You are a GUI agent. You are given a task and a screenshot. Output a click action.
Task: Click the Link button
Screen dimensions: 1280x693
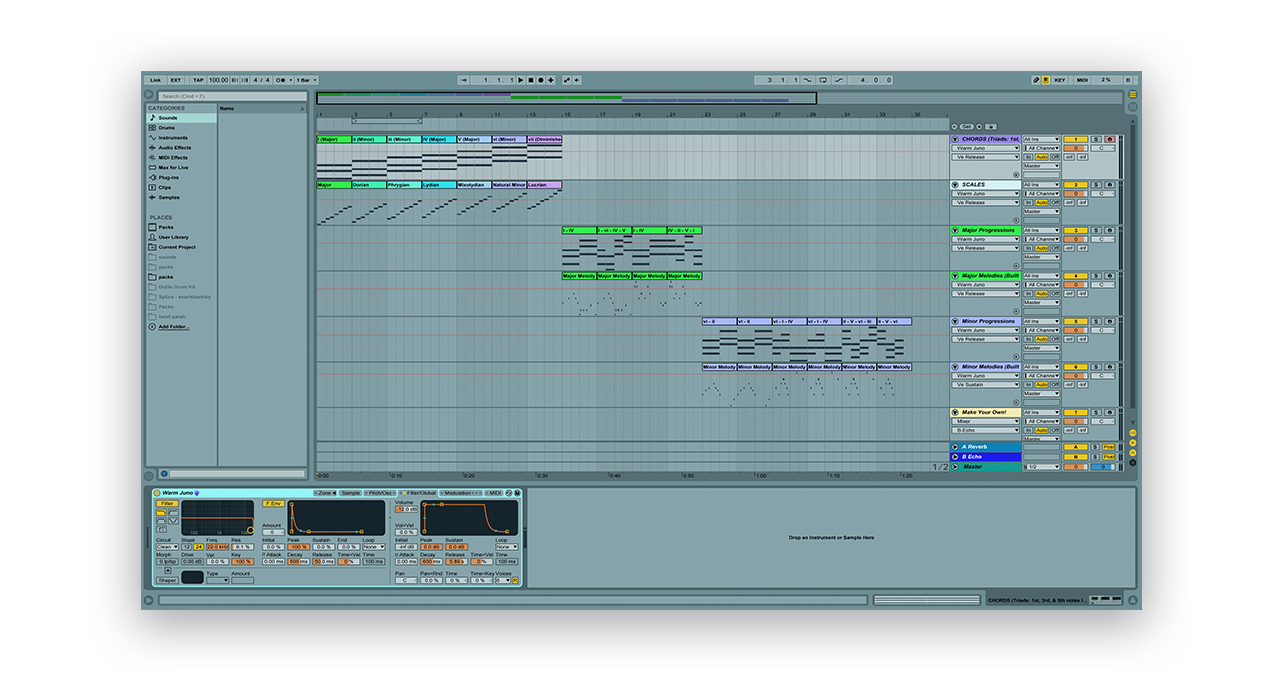[x=155, y=80]
